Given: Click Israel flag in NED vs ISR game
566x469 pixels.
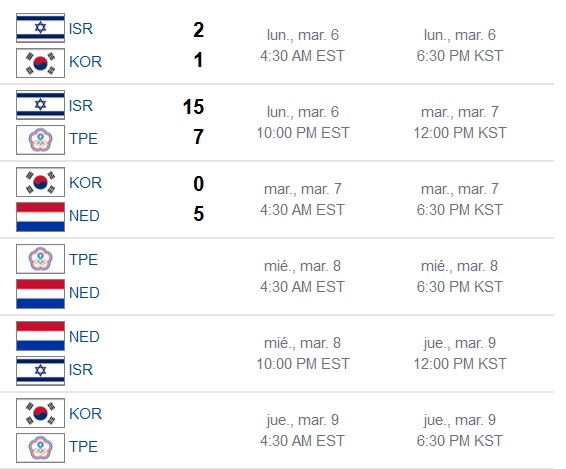Looking at the screenshot, I should pos(40,371).
